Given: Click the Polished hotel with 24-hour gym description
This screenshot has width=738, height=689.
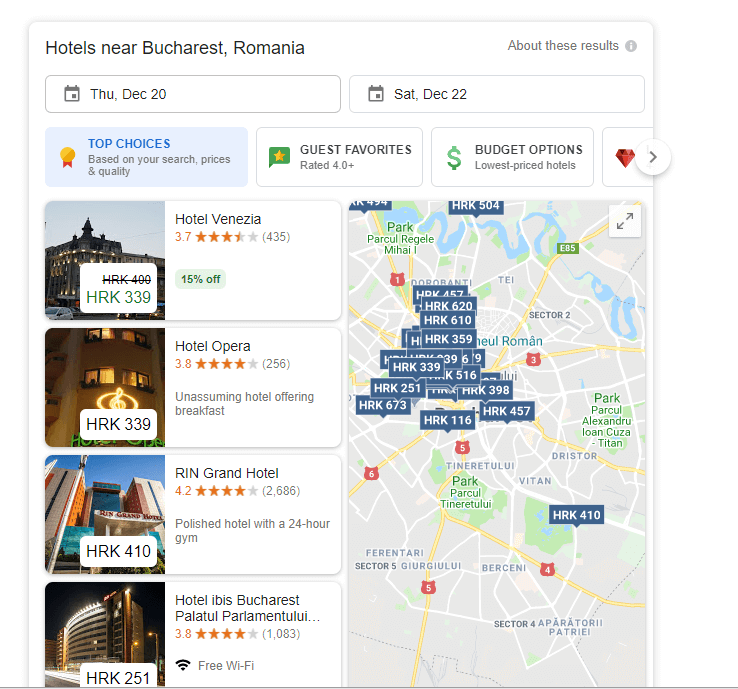Looking at the screenshot, I should tap(253, 530).
